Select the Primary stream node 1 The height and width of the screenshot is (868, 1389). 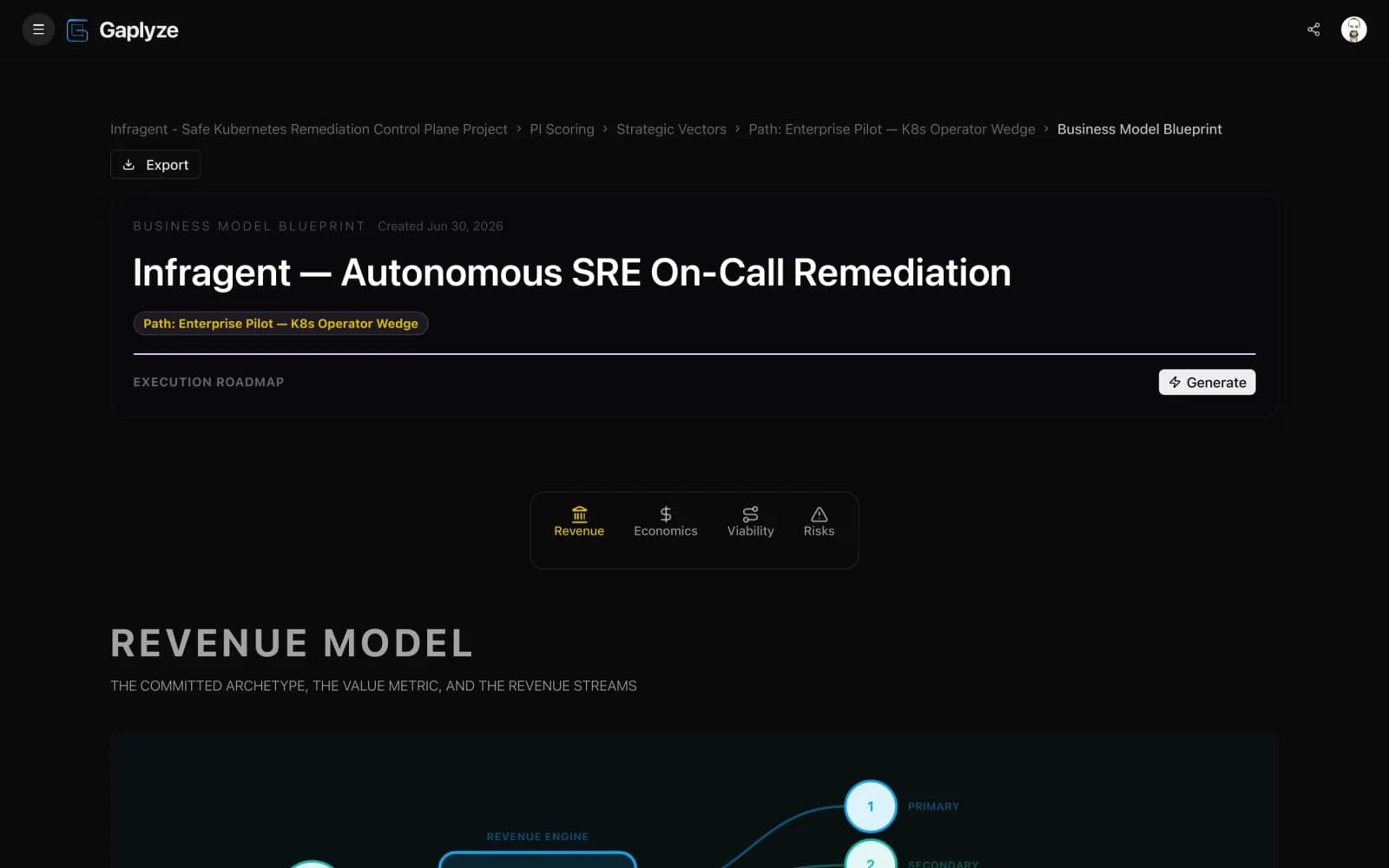point(871,806)
